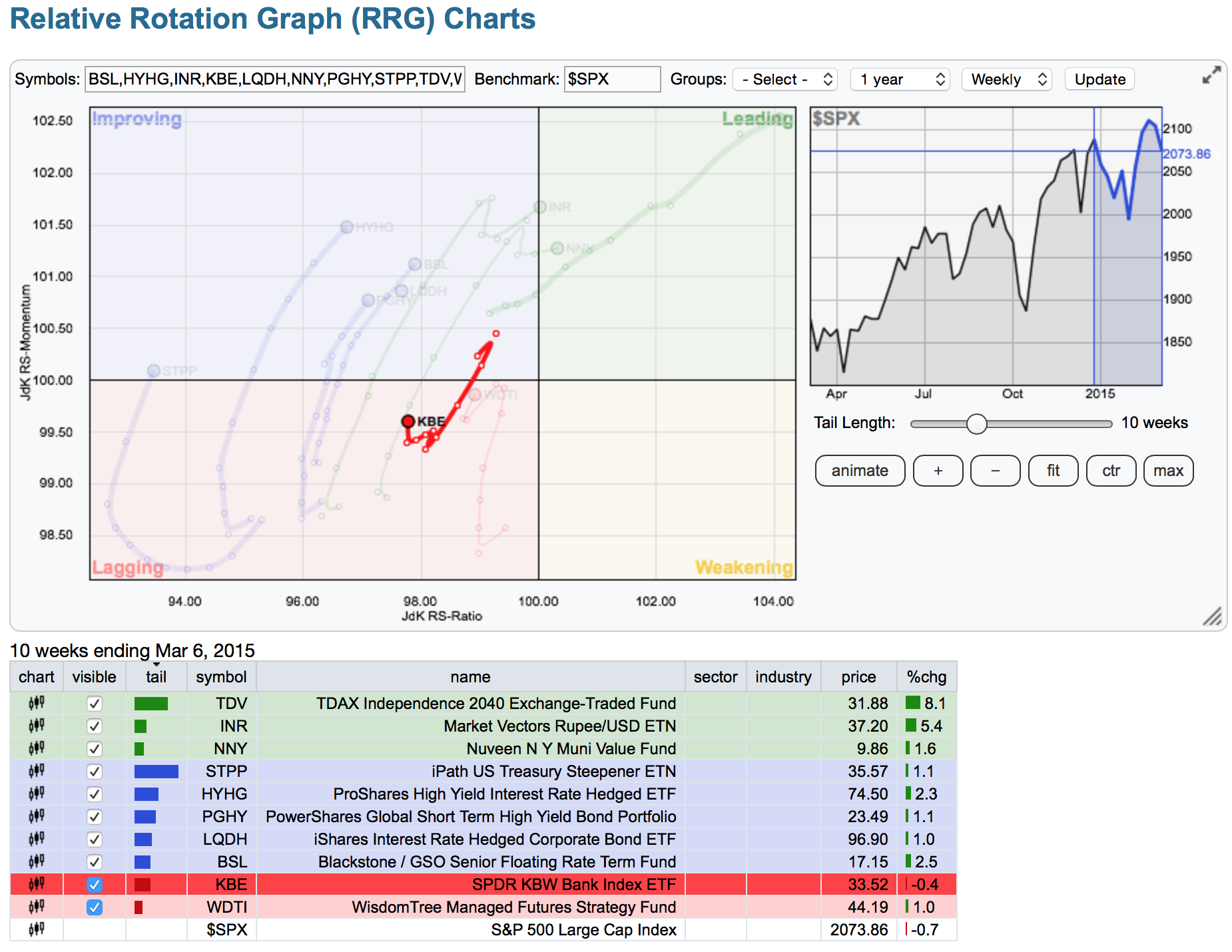Open candlestick chart icon for HYHG

37,794
